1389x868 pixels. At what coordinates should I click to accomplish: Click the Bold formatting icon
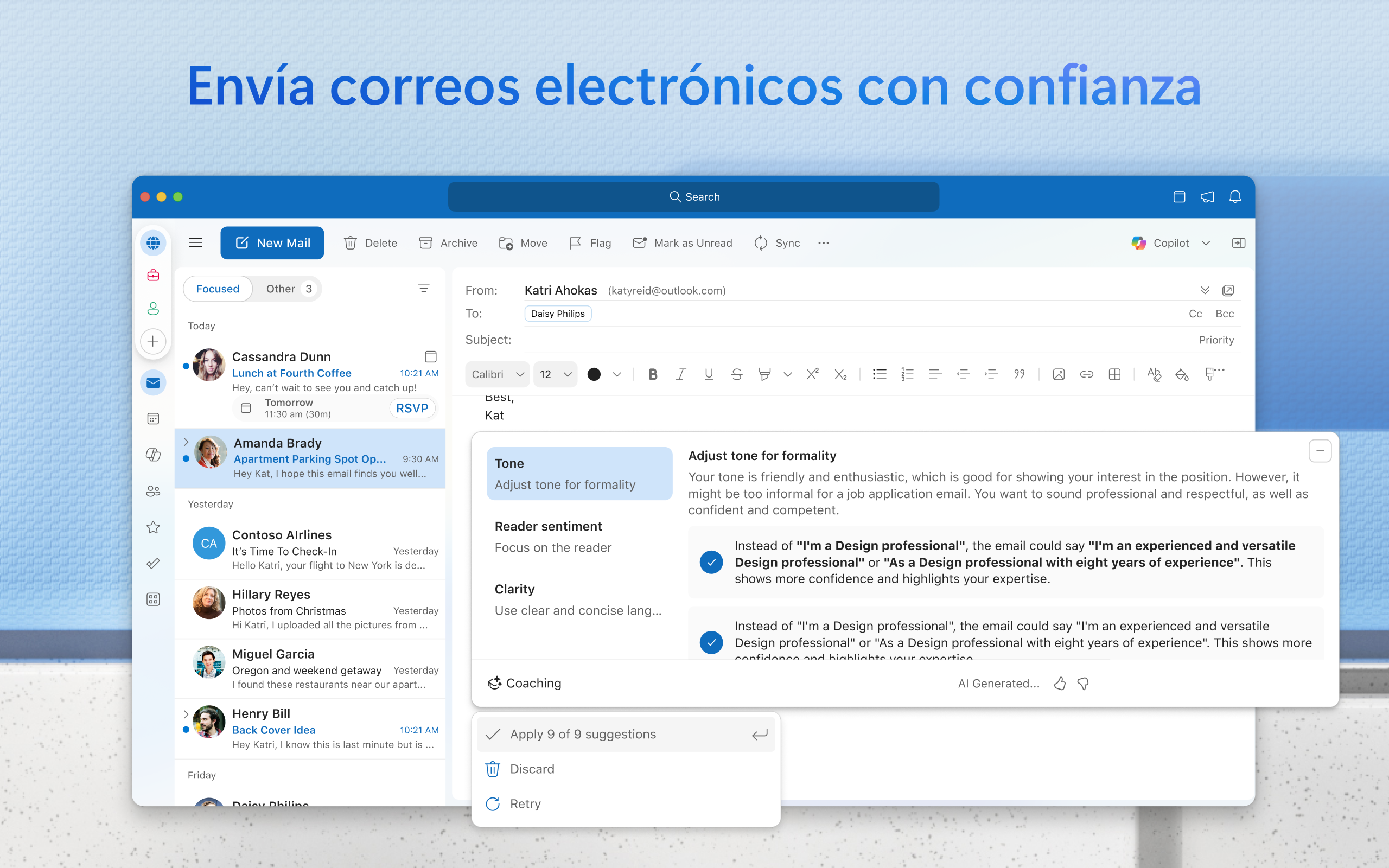pos(653,374)
